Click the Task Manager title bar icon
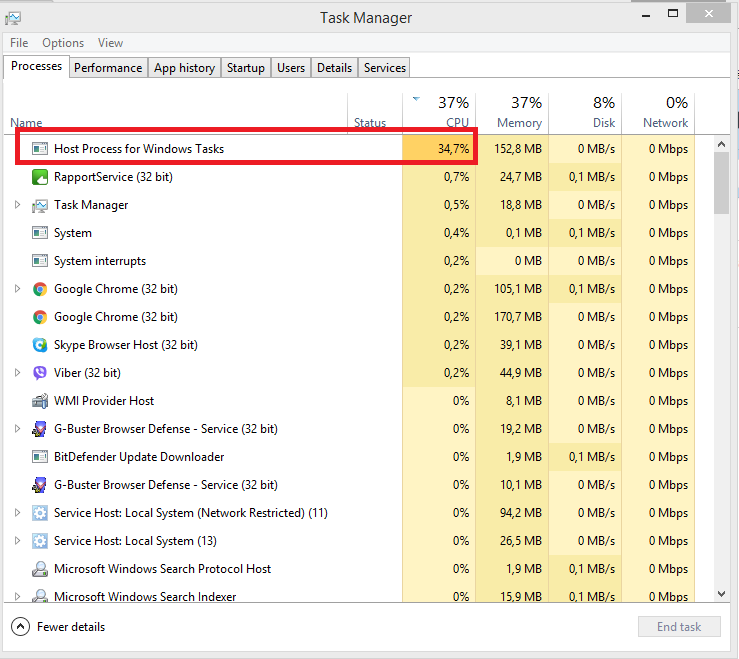The width and height of the screenshot is (739, 659). click(x=13, y=18)
